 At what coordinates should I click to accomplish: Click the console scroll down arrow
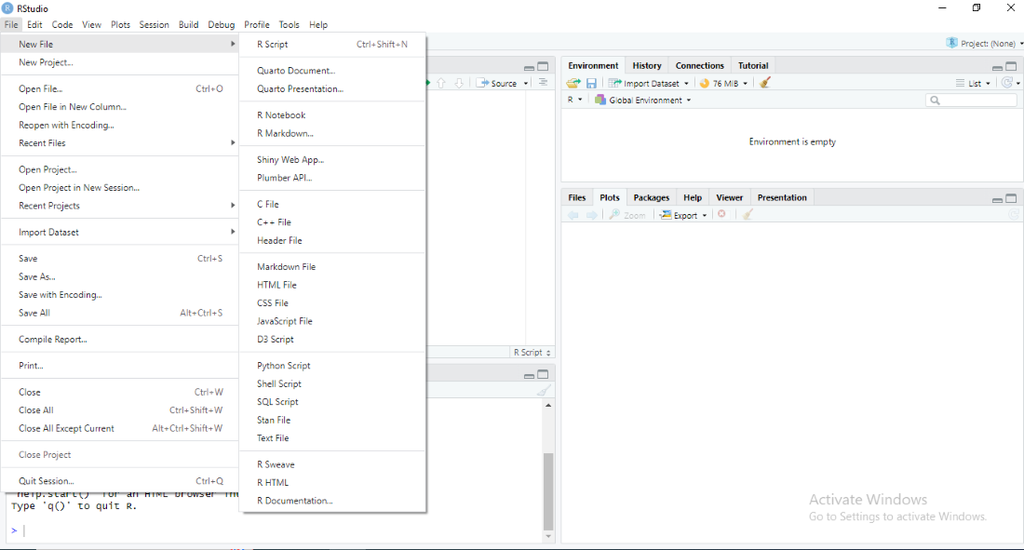(548, 536)
